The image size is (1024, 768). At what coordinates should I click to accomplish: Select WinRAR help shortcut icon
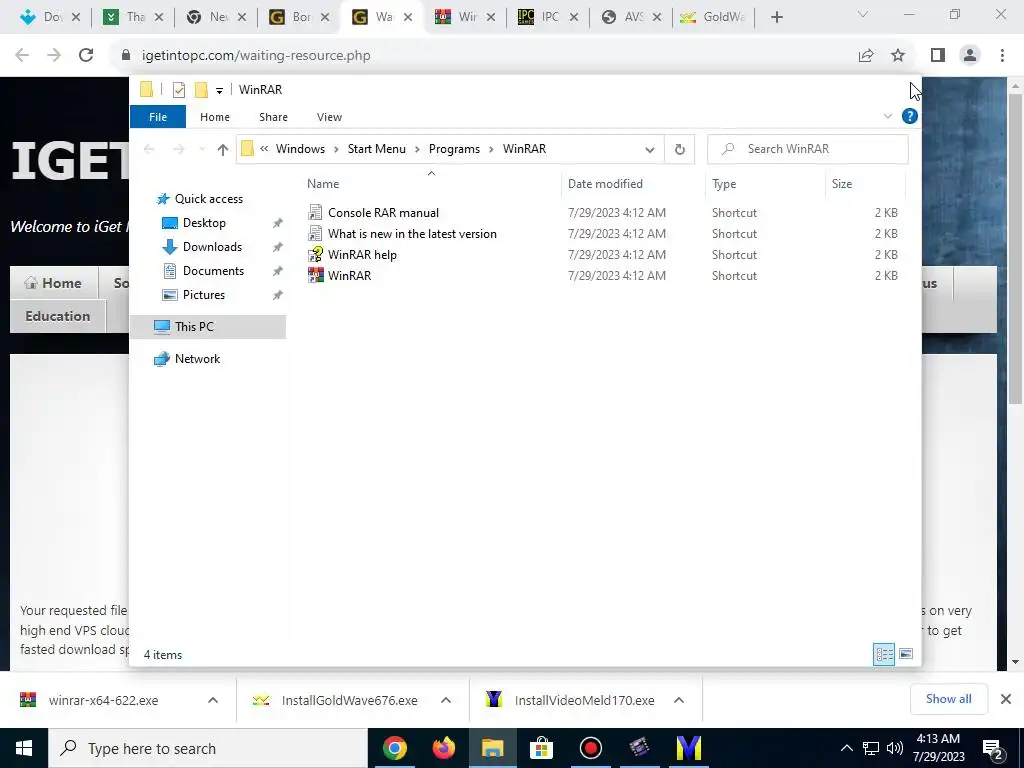315,255
